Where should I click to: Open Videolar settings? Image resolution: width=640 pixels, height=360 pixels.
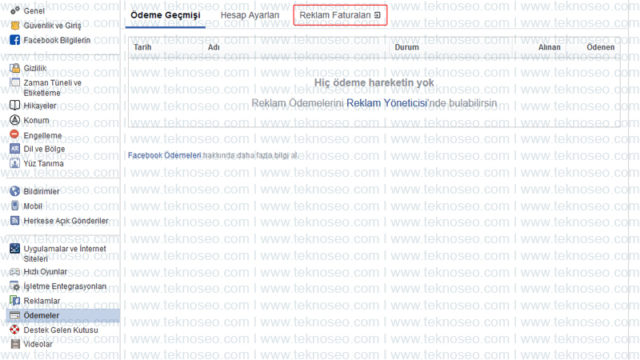pos(38,344)
